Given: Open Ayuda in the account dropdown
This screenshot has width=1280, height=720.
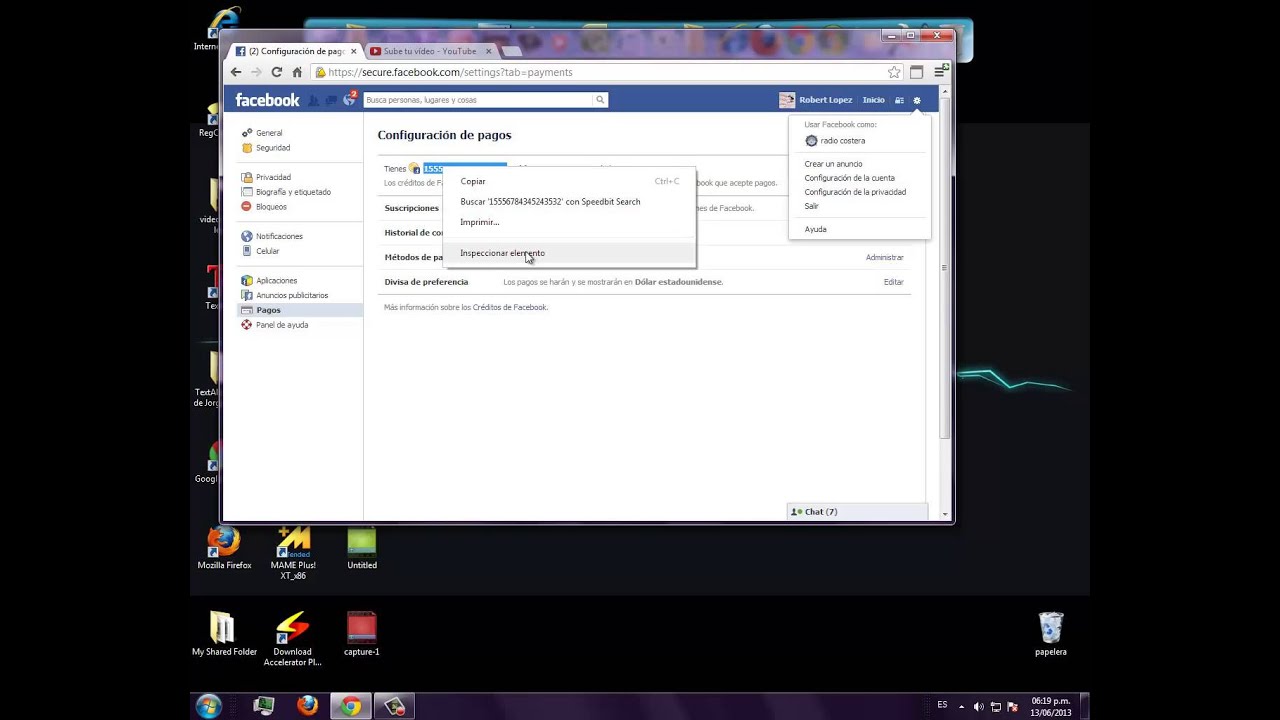Looking at the screenshot, I should tap(815, 229).
